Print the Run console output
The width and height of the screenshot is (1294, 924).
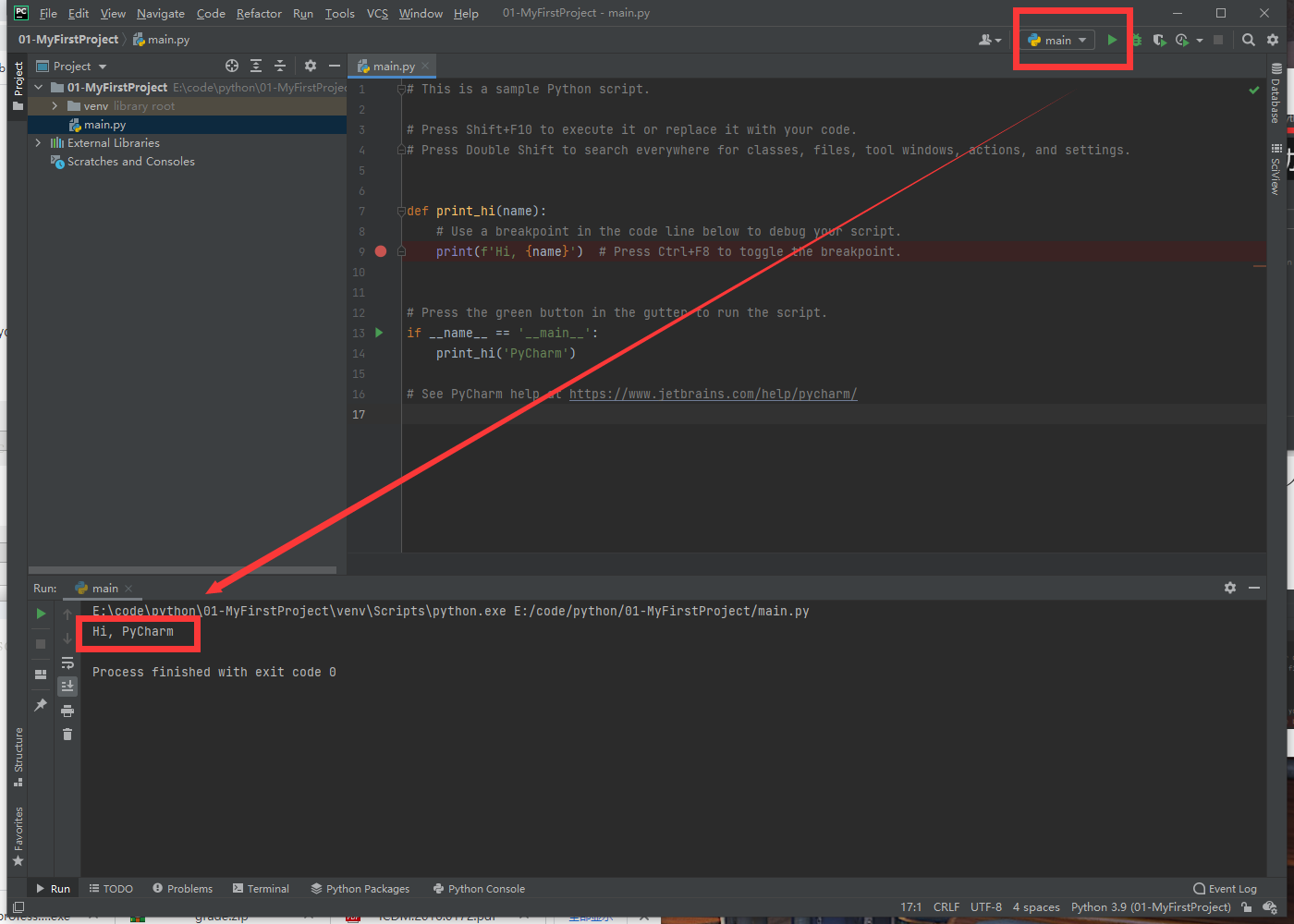pos(67,711)
